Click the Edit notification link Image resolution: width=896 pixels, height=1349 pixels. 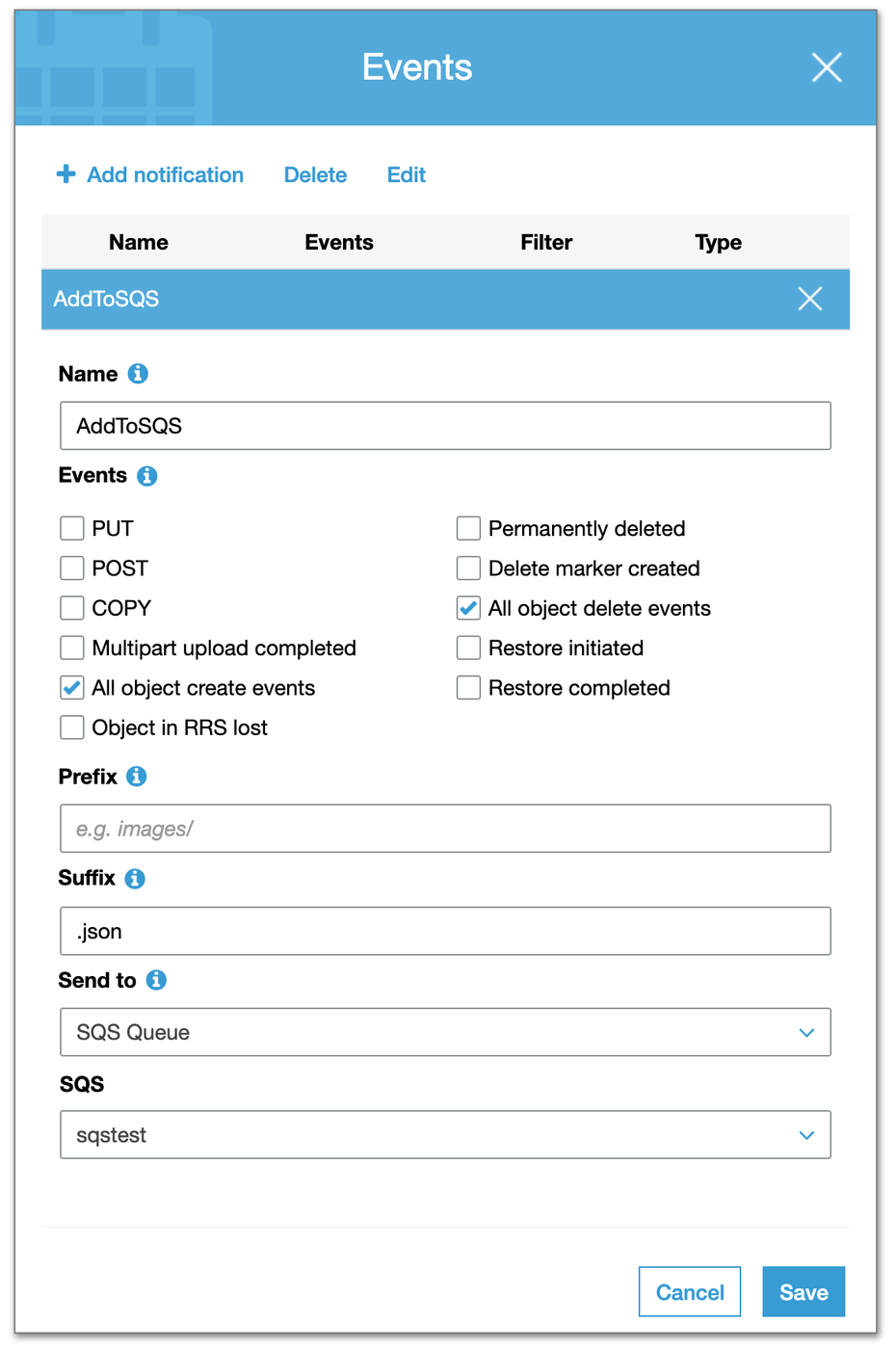tap(406, 175)
